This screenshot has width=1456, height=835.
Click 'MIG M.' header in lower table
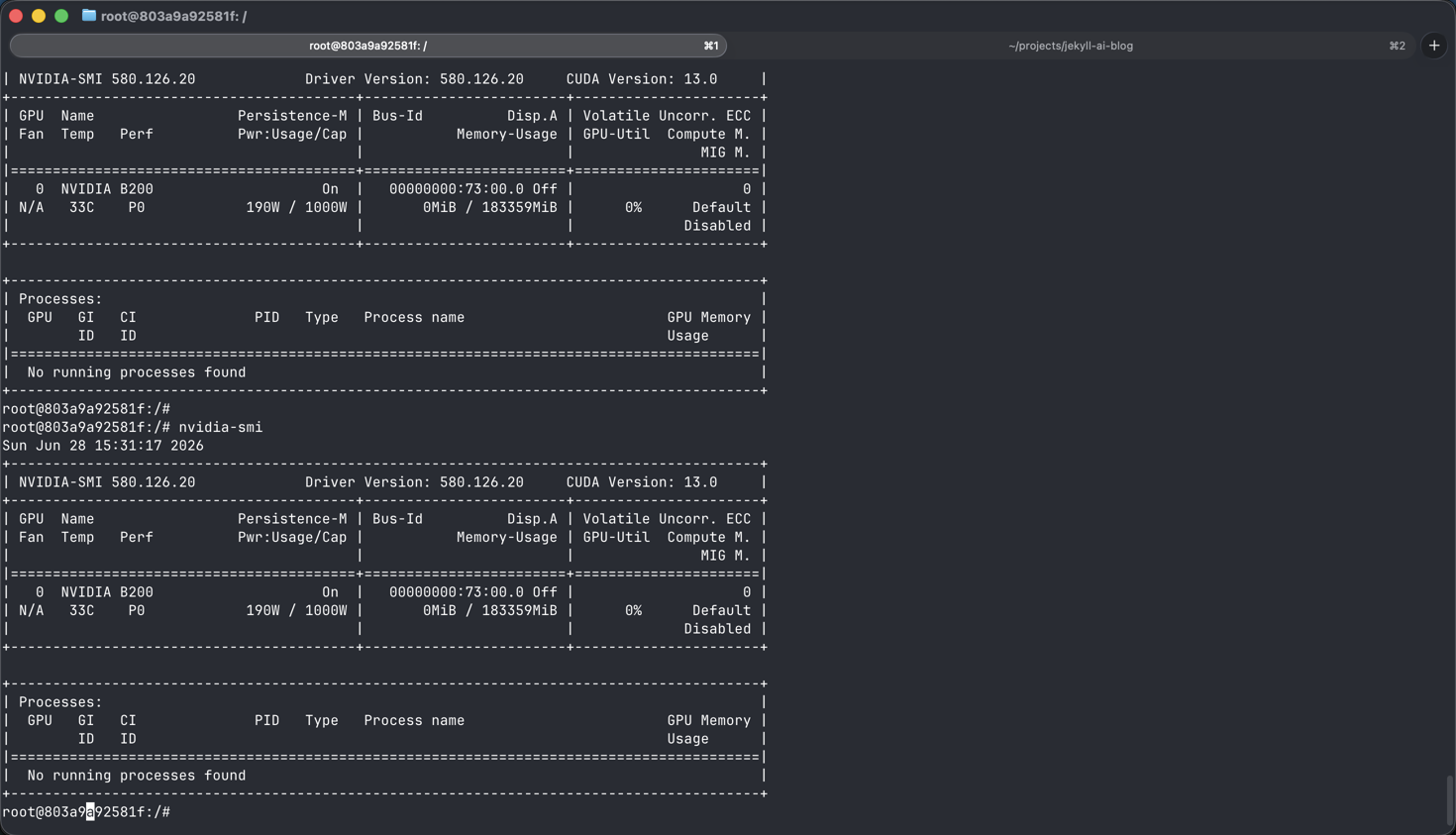[x=726, y=556]
